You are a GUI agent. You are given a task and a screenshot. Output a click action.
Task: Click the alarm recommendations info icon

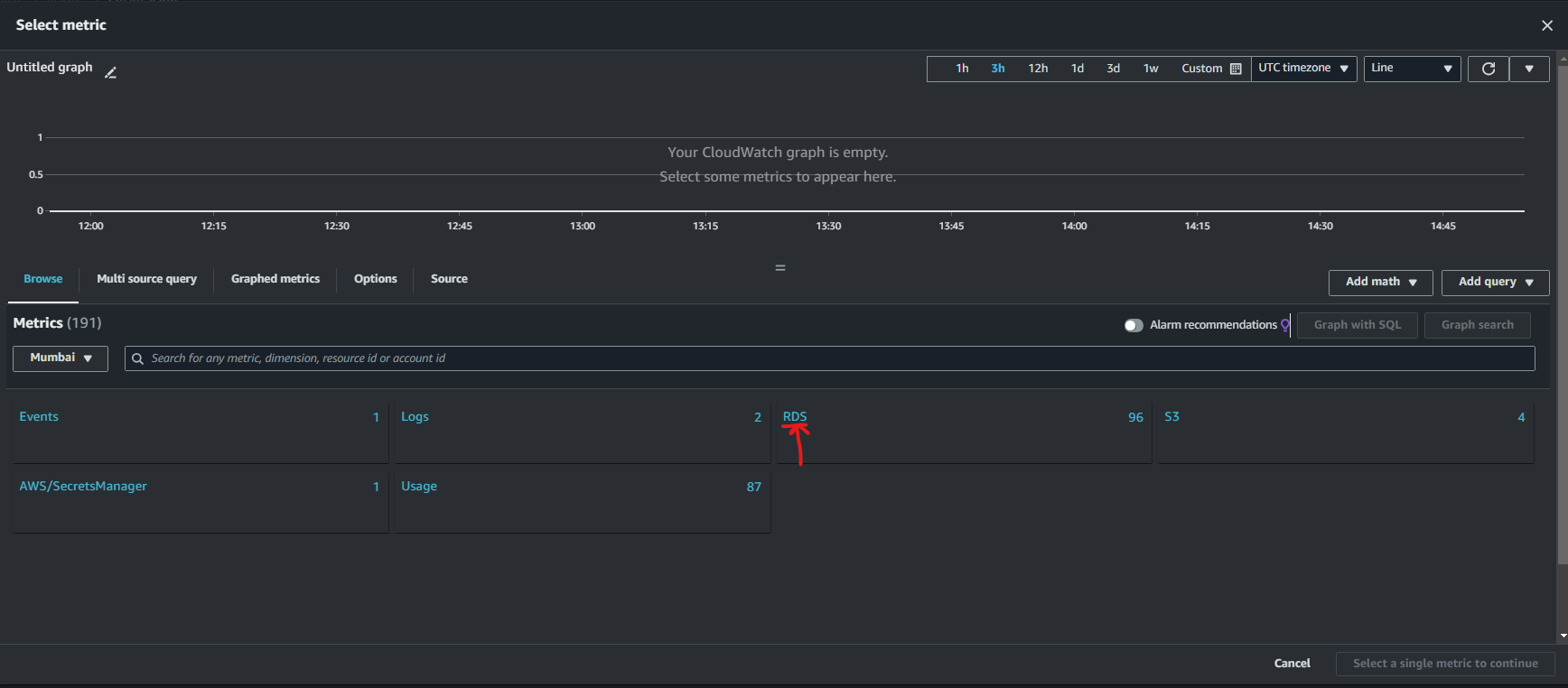(x=1285, y=325)
